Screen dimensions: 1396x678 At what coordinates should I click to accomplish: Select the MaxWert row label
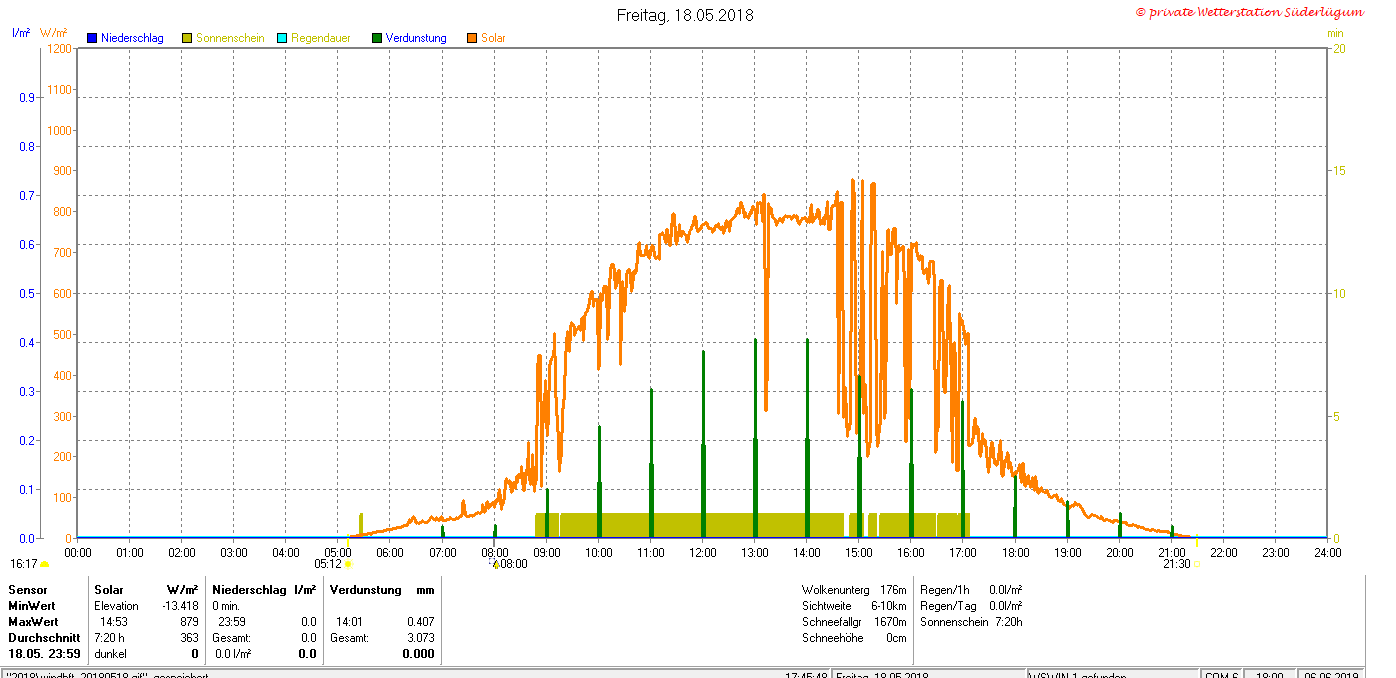34,622
